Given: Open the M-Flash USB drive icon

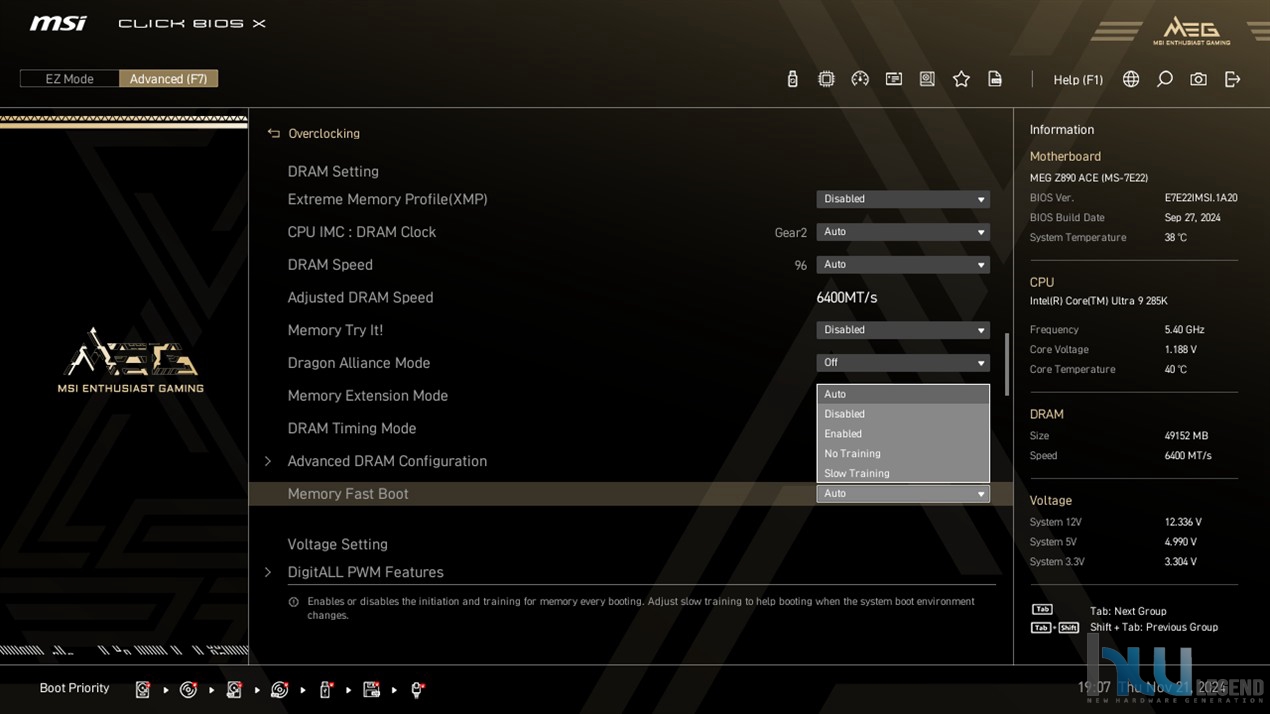Looking at the screenshot, I should coord(792,79).
